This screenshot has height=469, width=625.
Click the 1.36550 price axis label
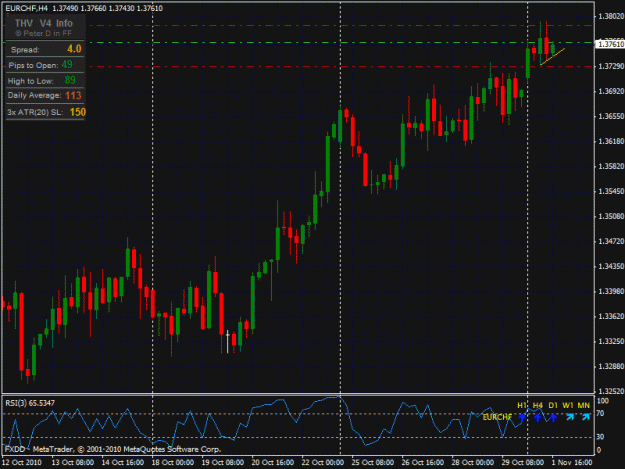click(x=611, y=116)
